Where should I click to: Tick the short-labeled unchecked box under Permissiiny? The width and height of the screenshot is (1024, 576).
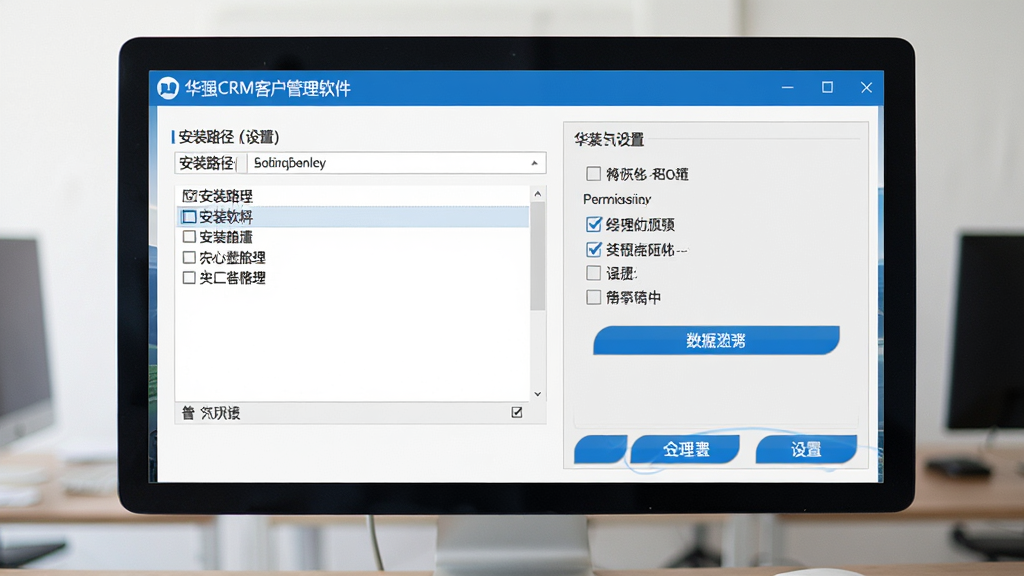tap(594, 273)
